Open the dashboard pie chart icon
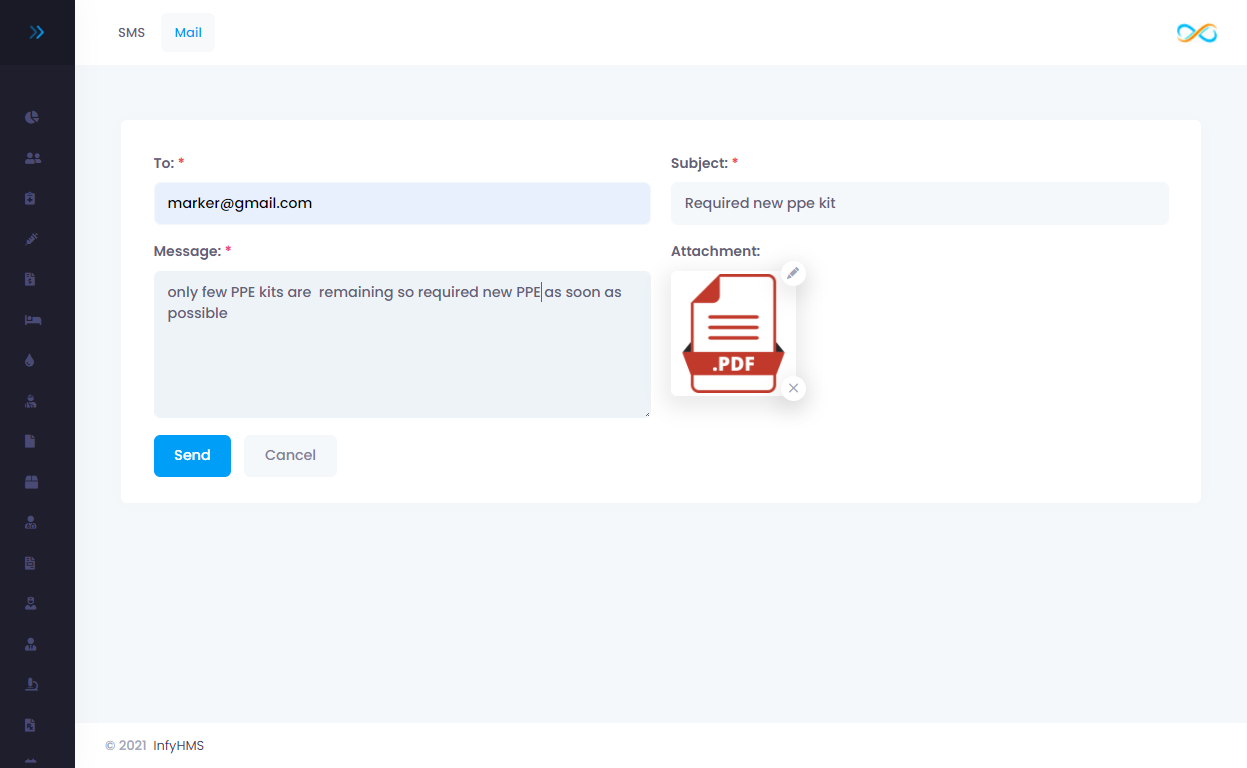This screenshot has width=1247, height=768. (32, 118)
